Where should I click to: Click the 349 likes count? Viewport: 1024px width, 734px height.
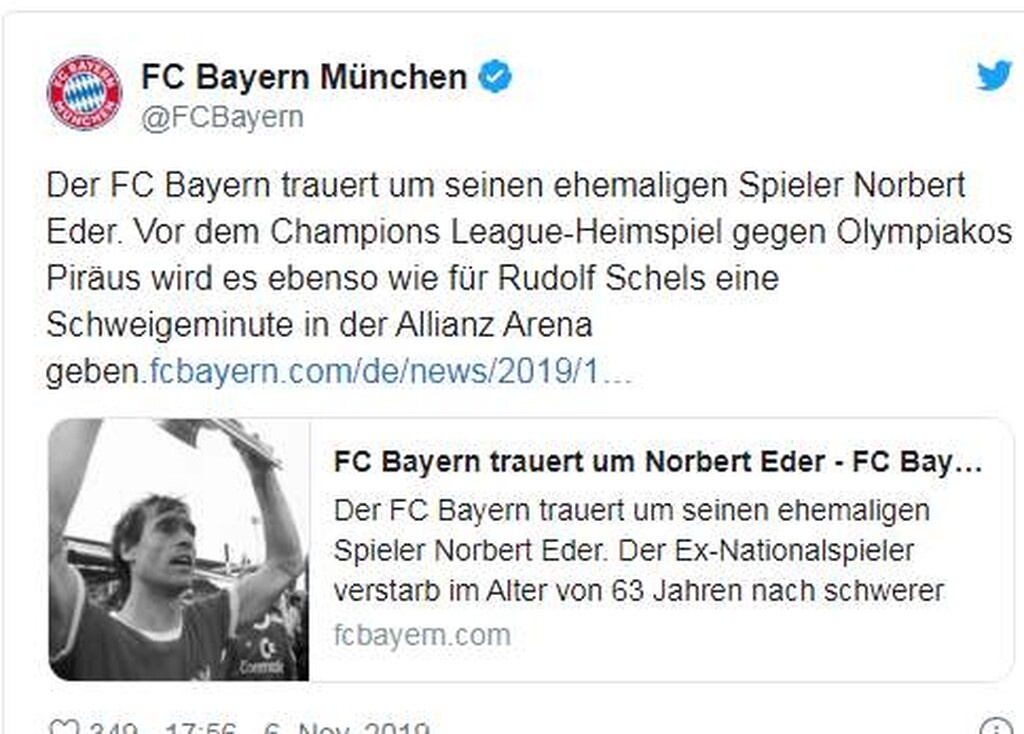coord(115,728)
